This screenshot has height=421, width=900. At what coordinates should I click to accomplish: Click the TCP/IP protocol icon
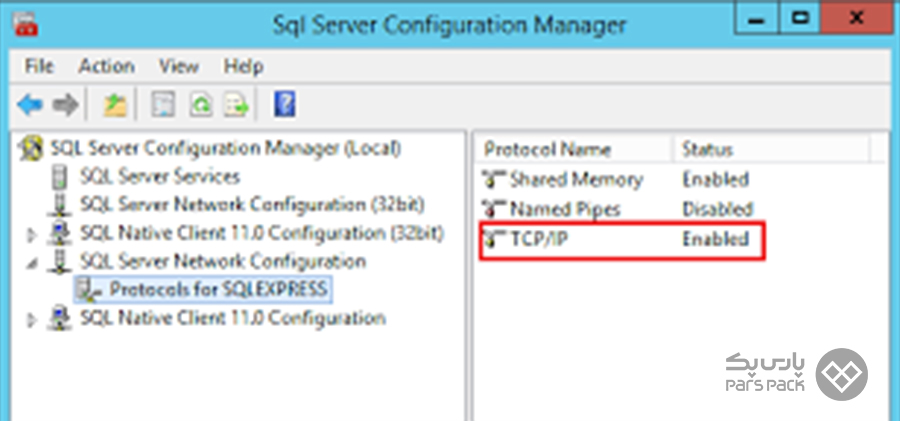click(494, 238)
